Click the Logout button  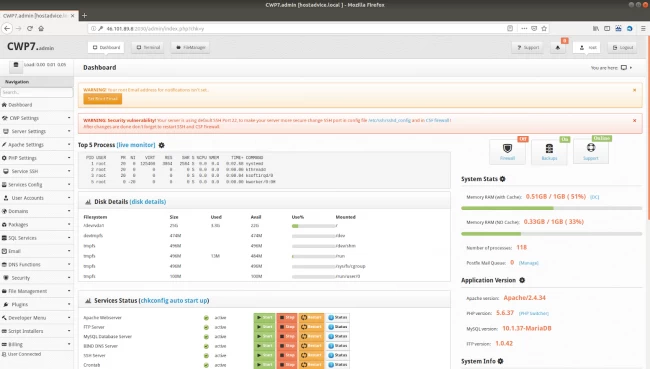pos(623,48)
